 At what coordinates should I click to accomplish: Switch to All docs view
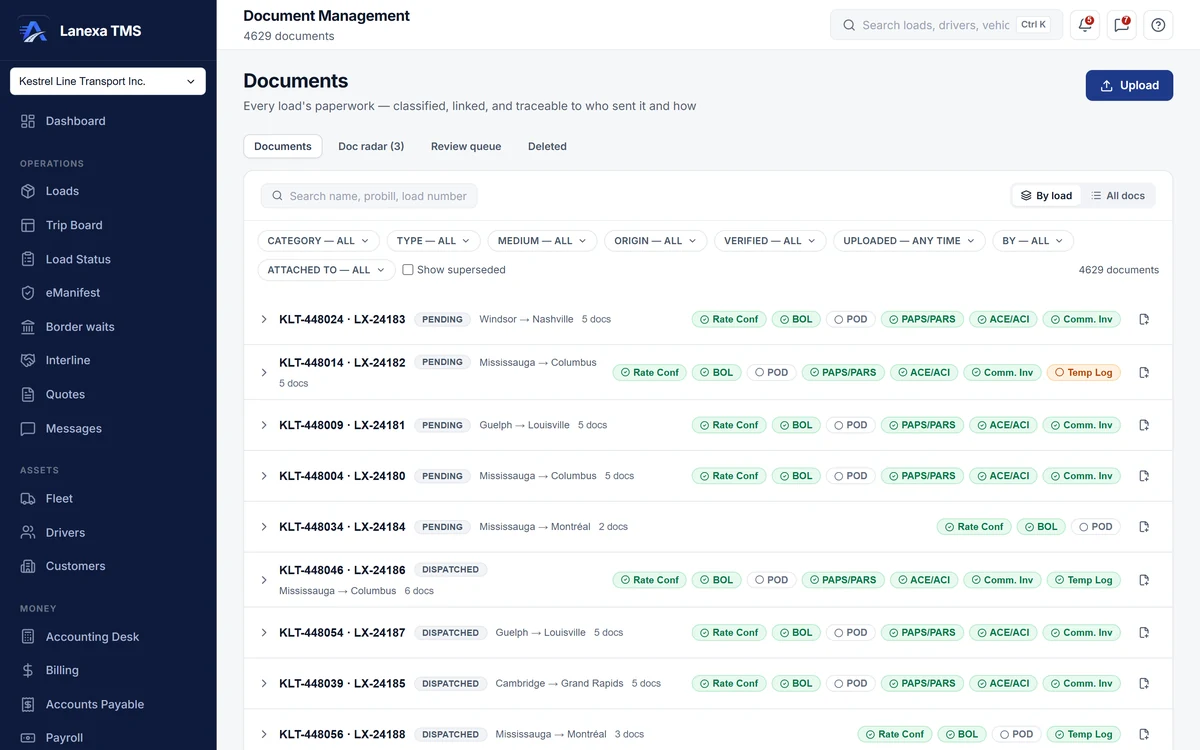[1118, 196]
